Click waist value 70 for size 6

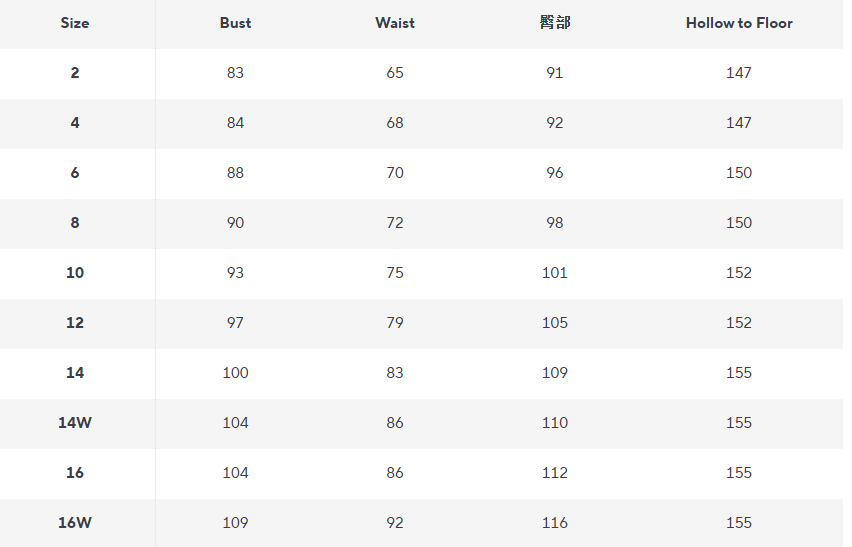coord(395,173)
